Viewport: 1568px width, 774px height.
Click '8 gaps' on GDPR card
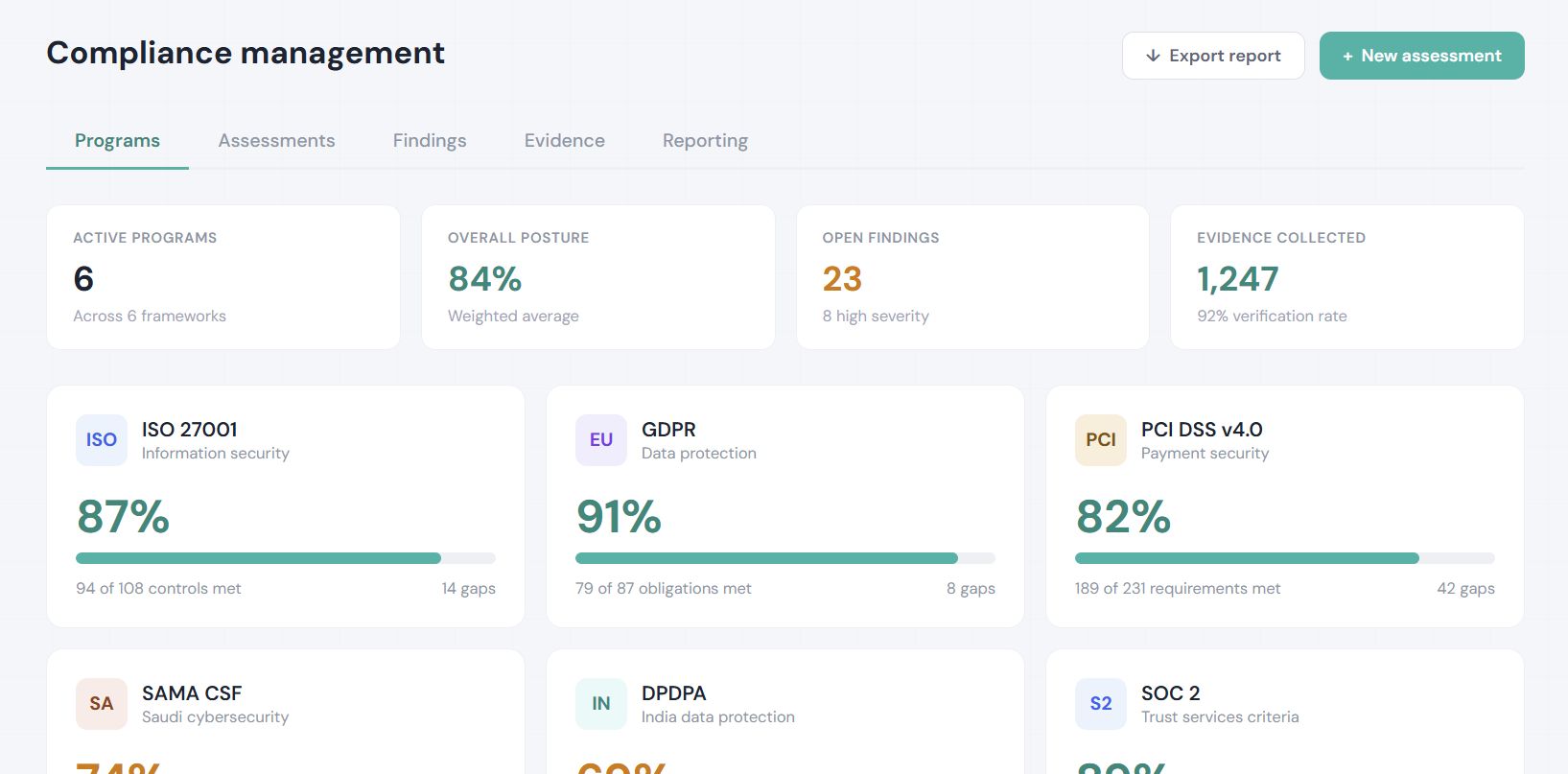click(971, 589)
